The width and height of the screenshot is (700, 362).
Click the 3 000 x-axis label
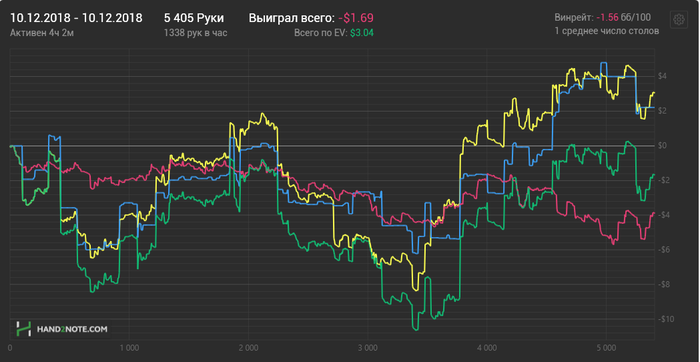[367, 347]
